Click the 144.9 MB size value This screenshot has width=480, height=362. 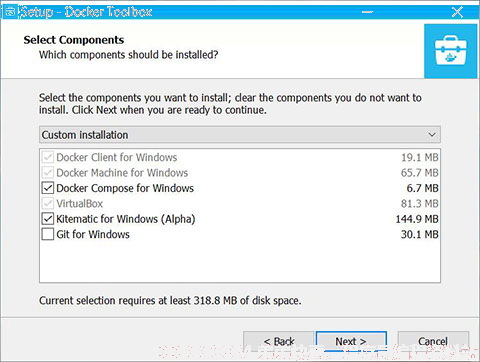coord(417,219)
